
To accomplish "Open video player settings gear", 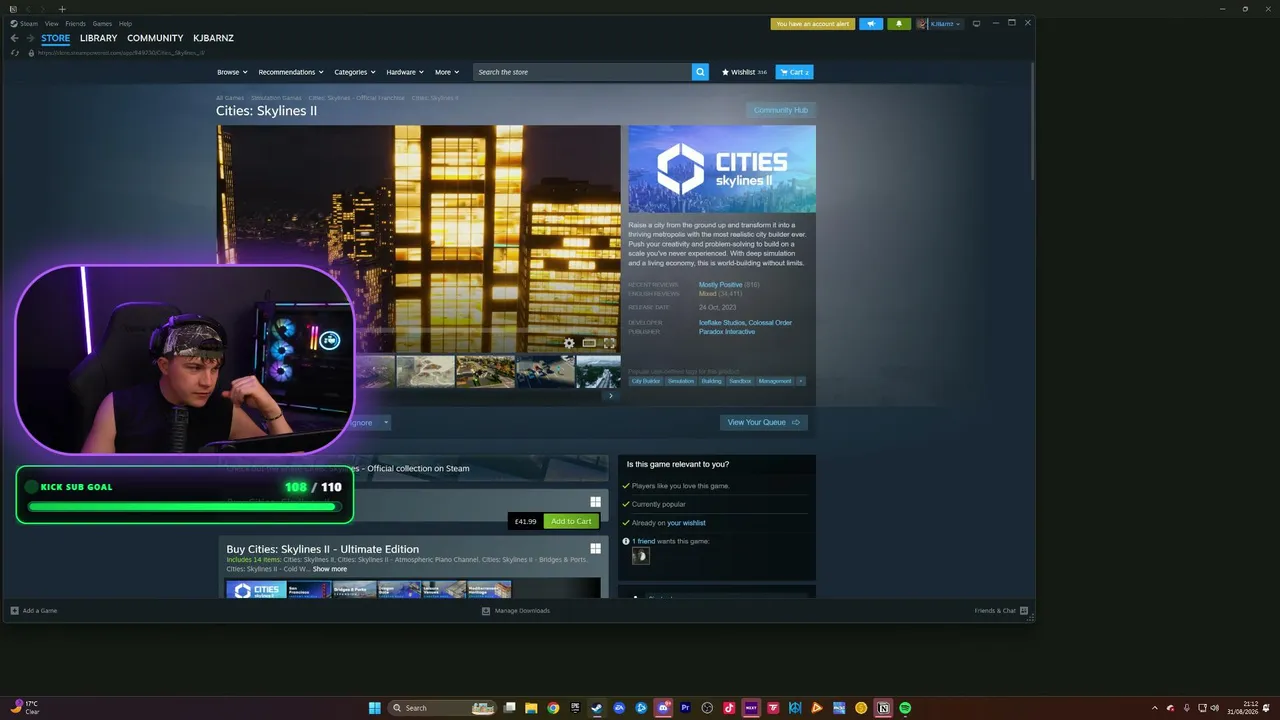I will [569, 343].
